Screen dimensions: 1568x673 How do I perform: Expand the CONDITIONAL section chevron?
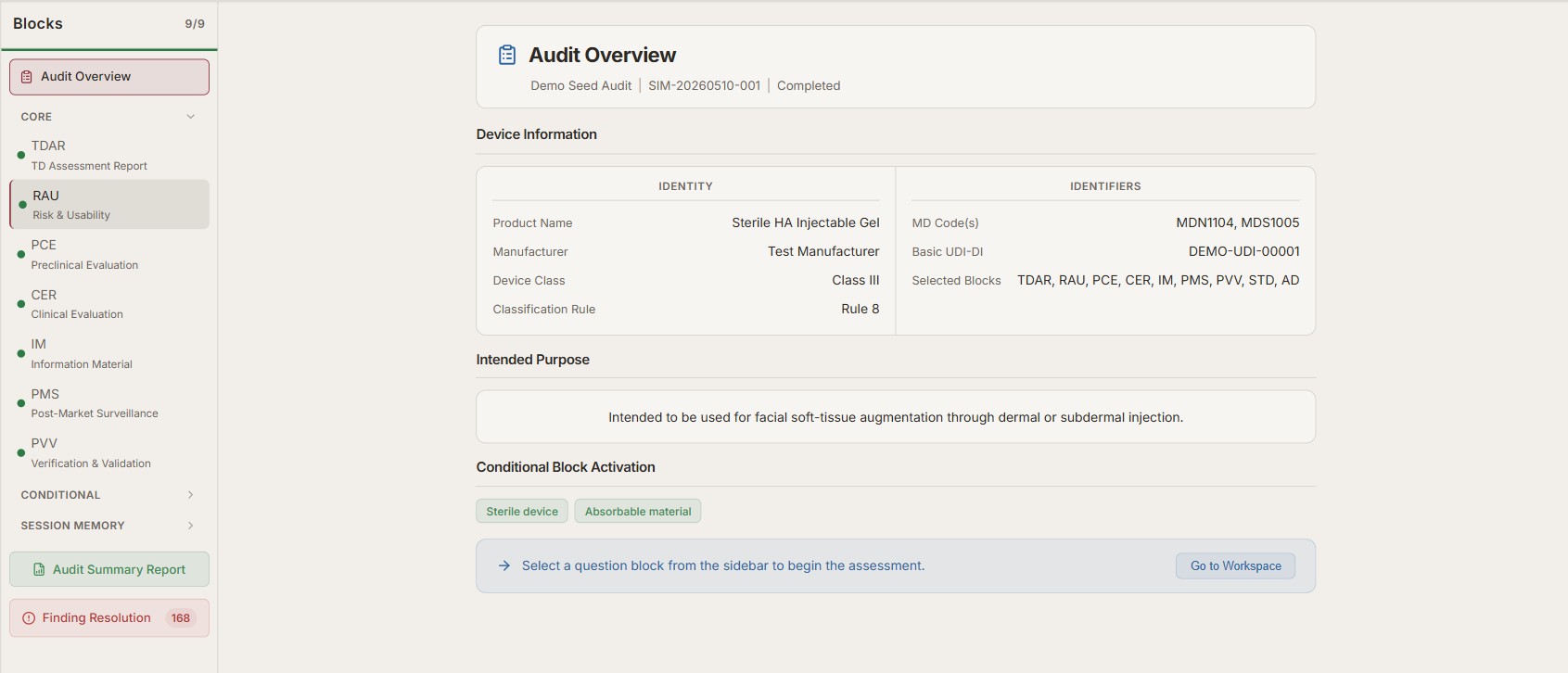coord(191,495)
